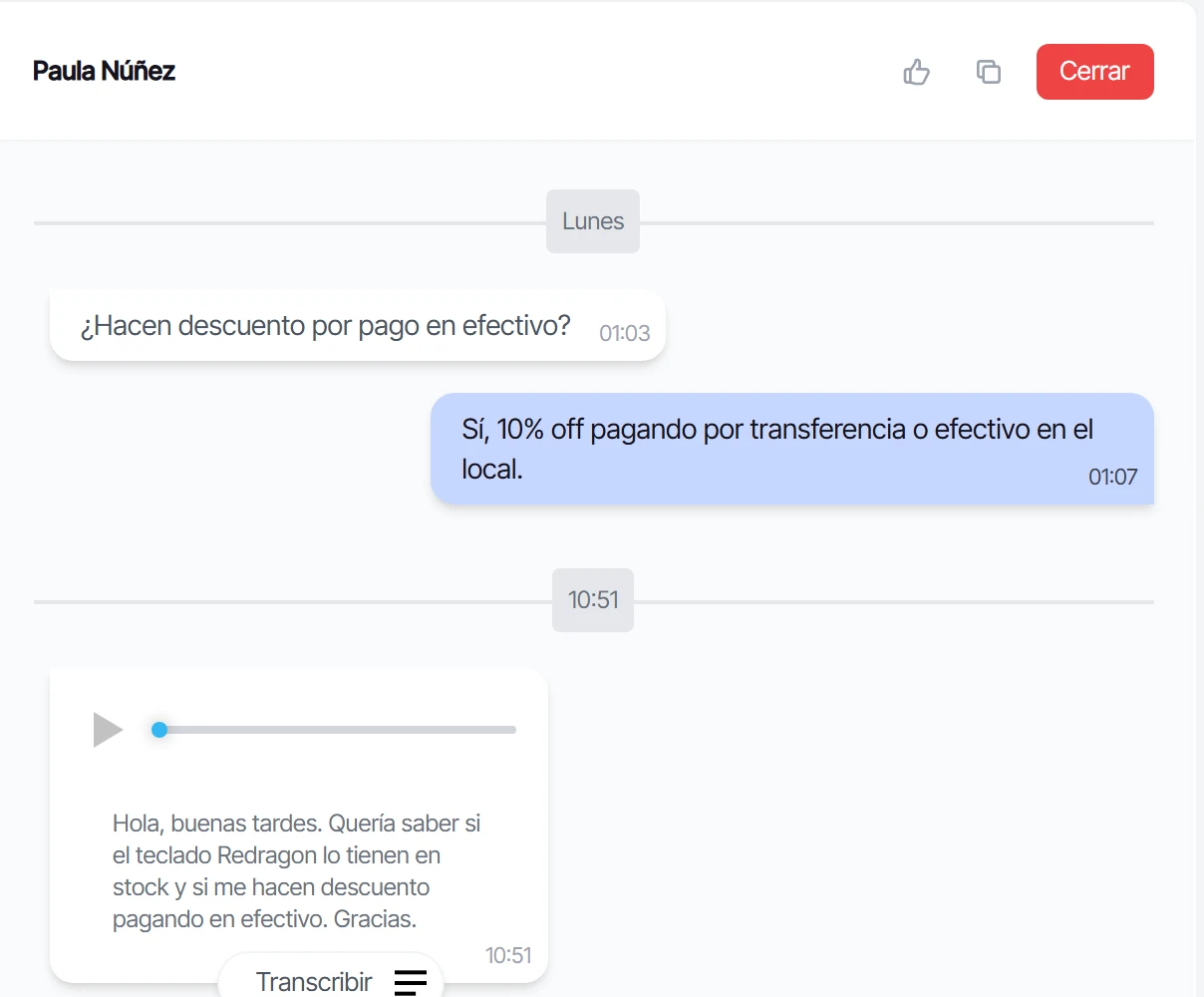Click the 01:03 message timestamp
1204x997 pixels.
click(x=625, y=333)
